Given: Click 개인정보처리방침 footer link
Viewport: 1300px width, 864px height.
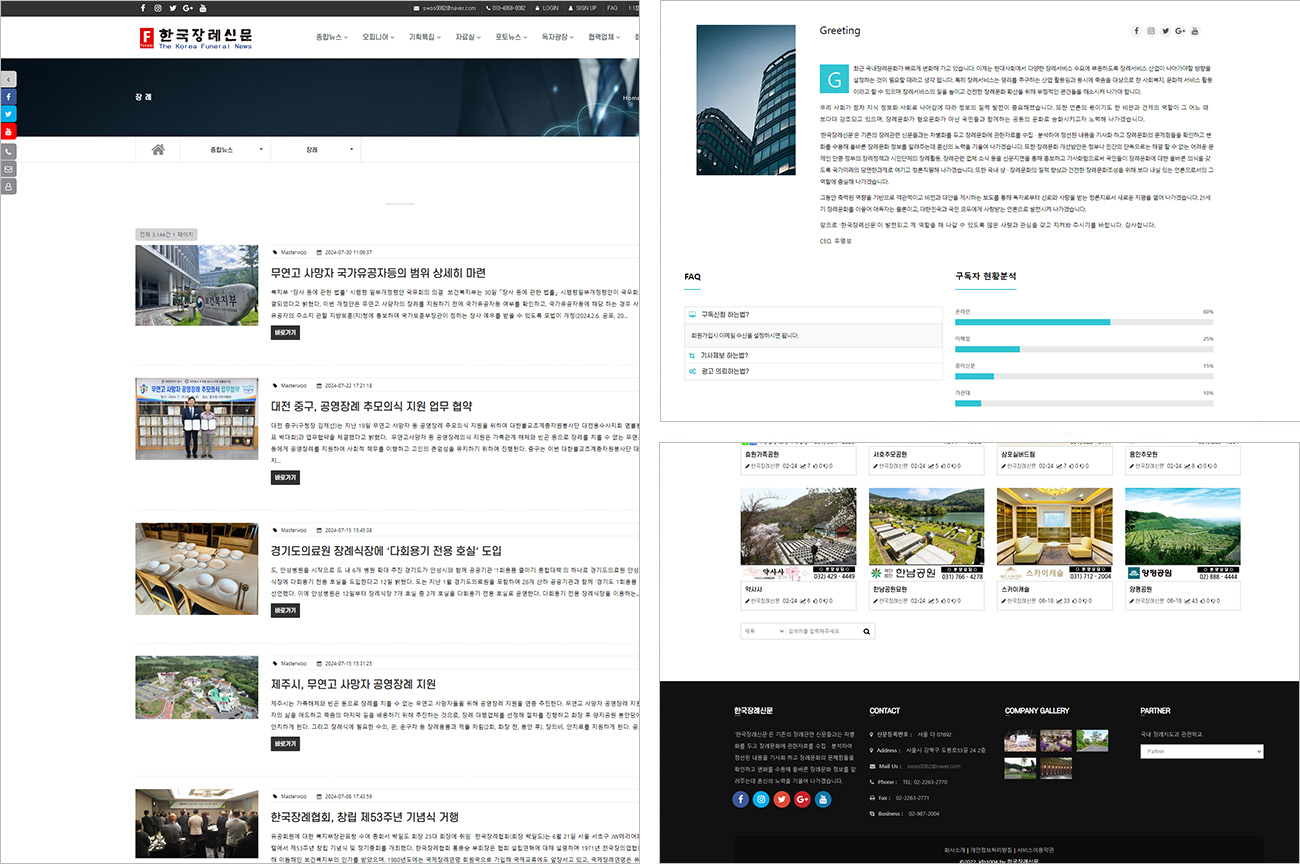Looking at the screenshot, I should 992,850.
